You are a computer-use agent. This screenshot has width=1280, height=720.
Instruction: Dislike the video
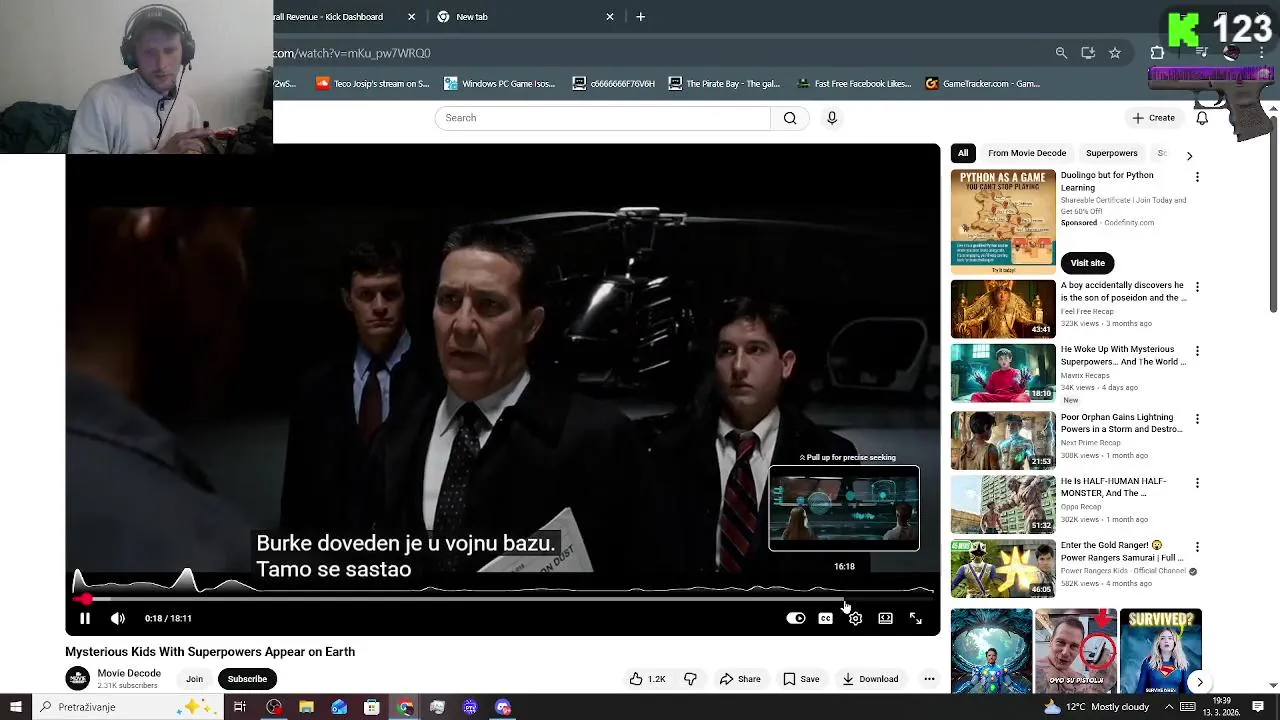coord(690,679)
